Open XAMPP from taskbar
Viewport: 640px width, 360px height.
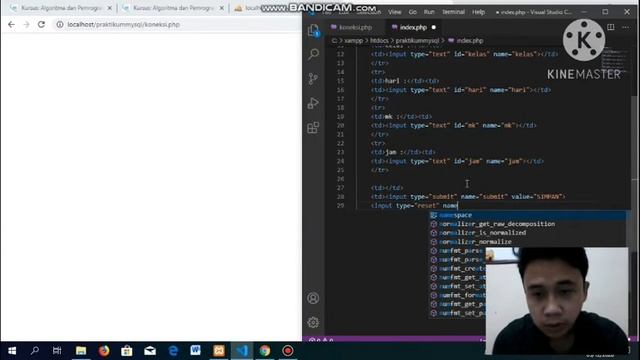coord(219,351)
